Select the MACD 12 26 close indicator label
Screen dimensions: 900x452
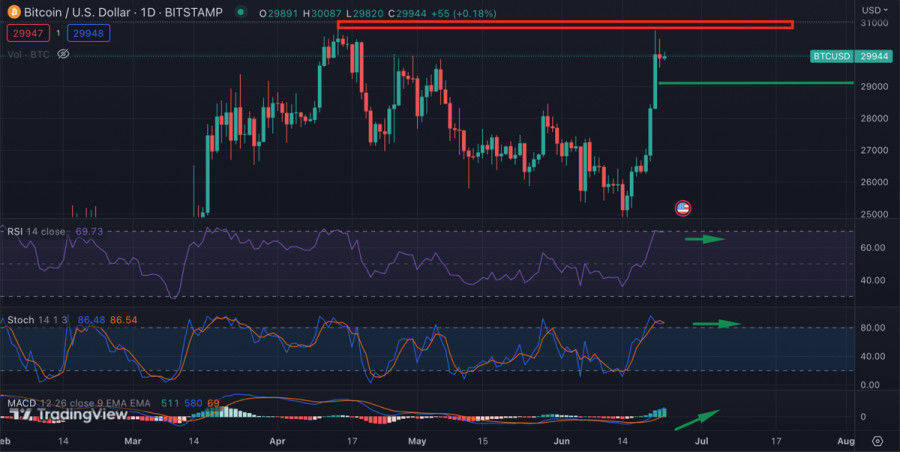(79, 403)
